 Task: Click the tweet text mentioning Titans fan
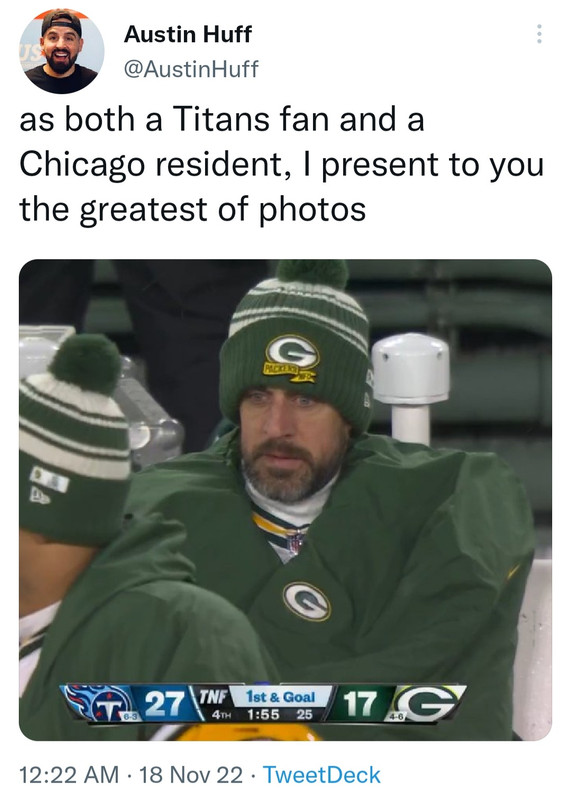click(281, 164)
